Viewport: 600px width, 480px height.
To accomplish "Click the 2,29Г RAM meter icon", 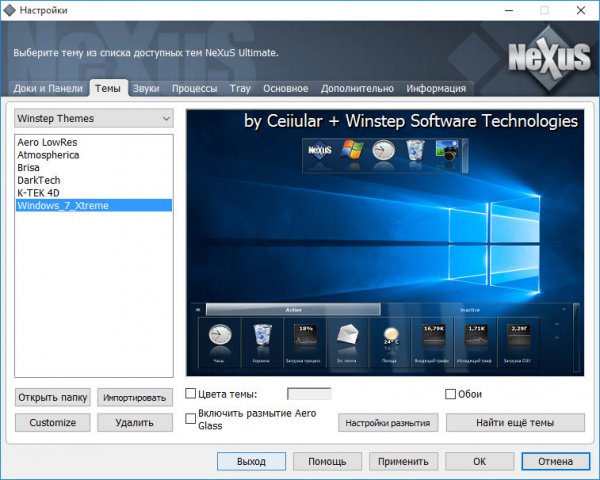I will [519, 336].
